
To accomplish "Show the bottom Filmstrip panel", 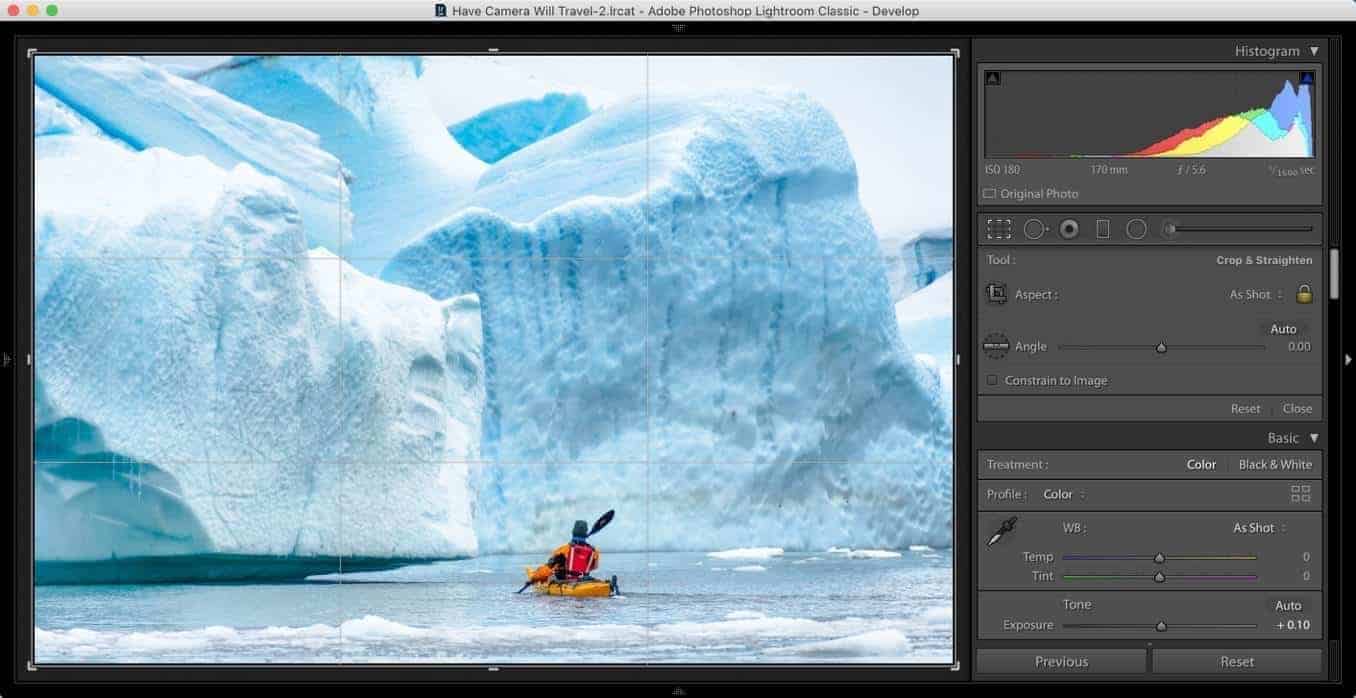I will [679, 690].
